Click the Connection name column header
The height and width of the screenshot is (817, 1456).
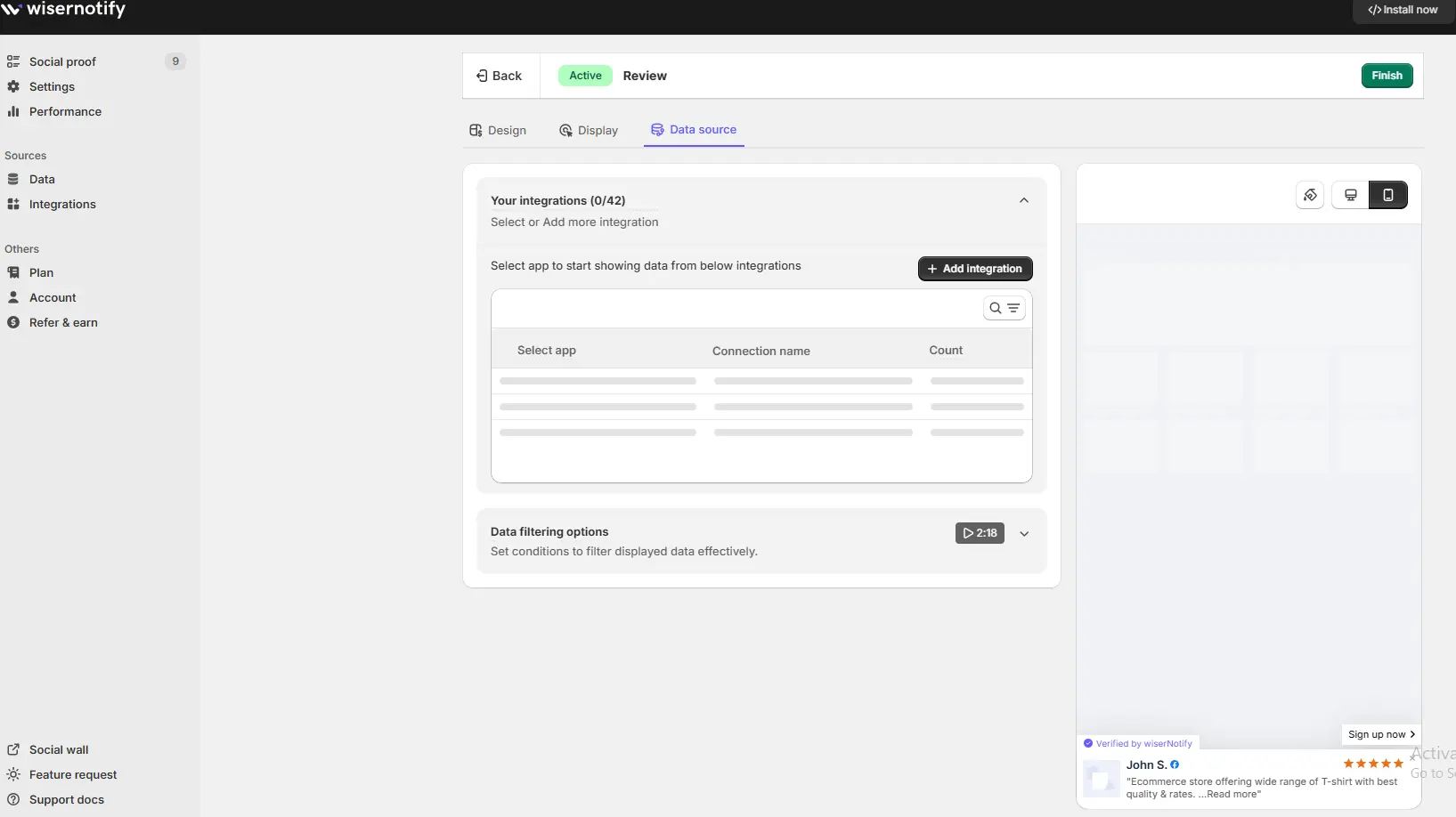coord(761,352)
